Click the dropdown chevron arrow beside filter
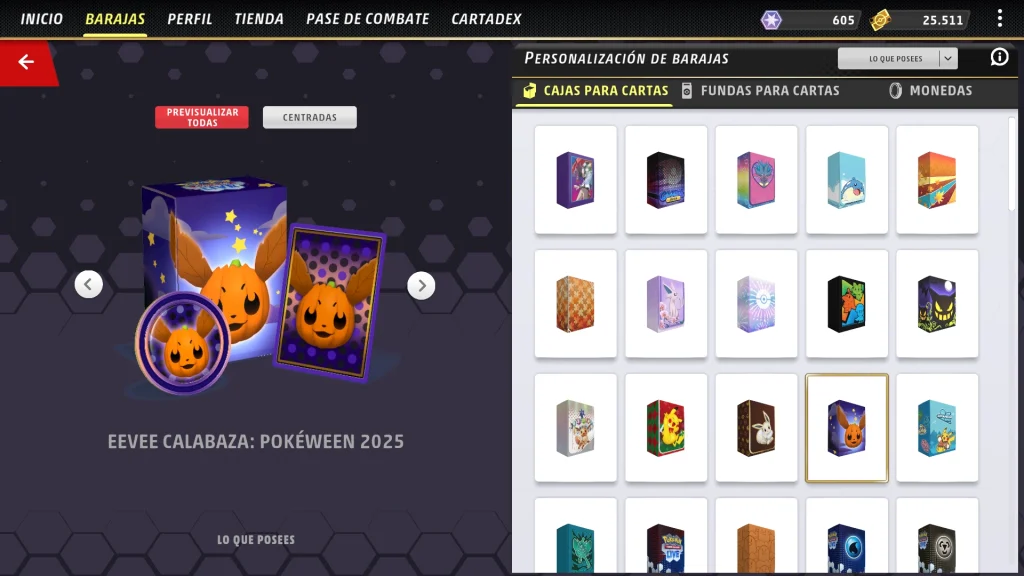 coord(948,59)
